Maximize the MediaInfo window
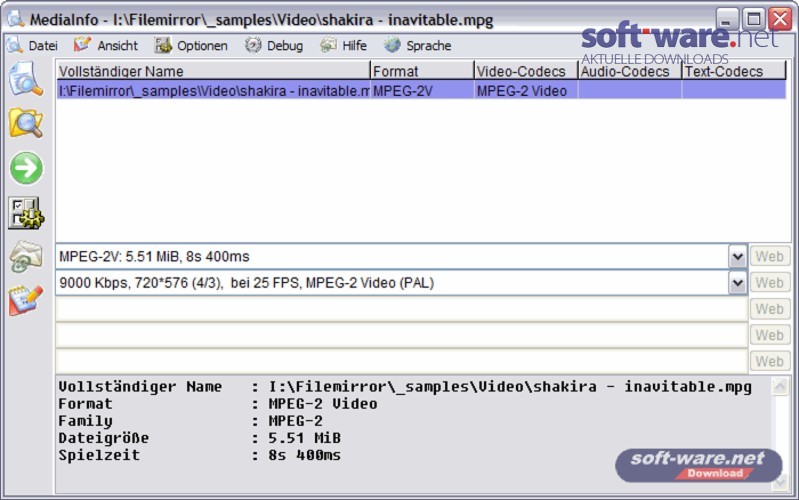 [x=754, y=20]
